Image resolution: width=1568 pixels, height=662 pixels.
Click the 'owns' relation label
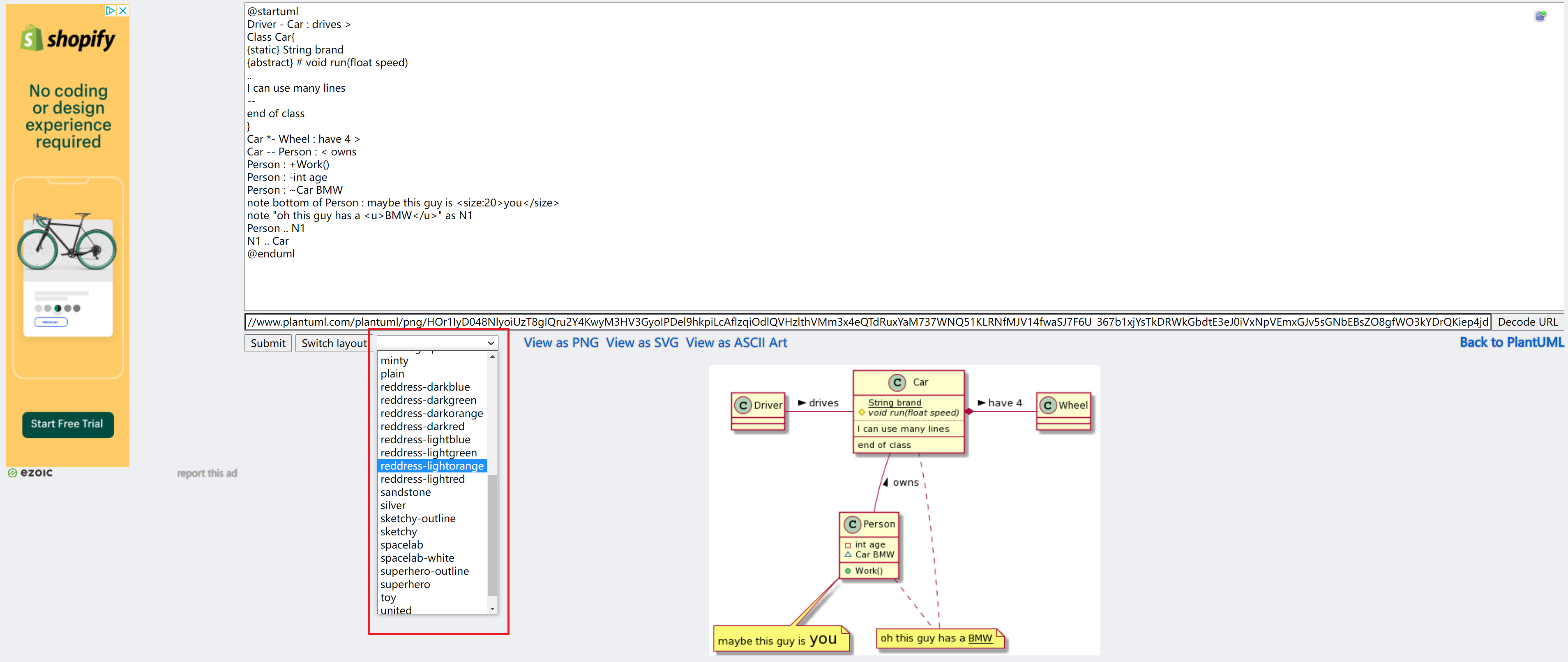[906, 482]
